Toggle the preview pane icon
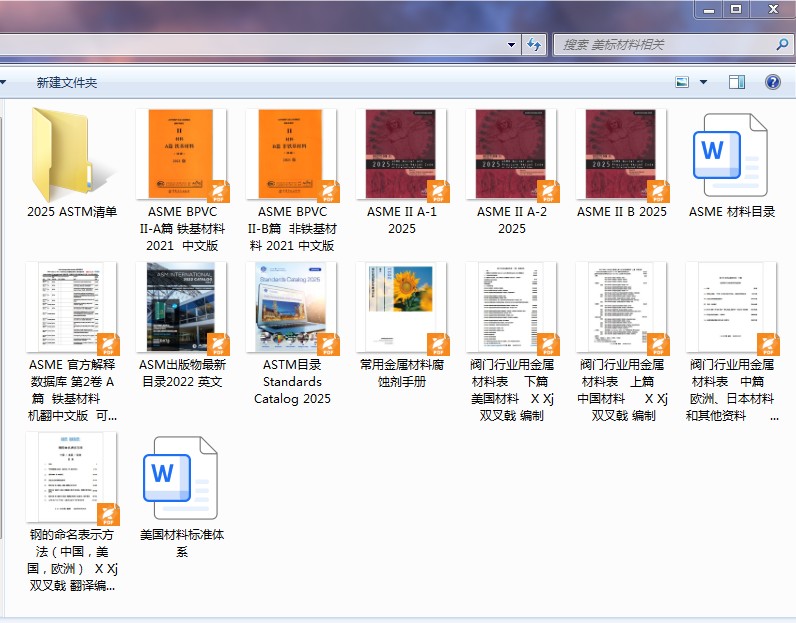Screen dimensions: 796x623 pyautogui.click(x=737, y=82)
